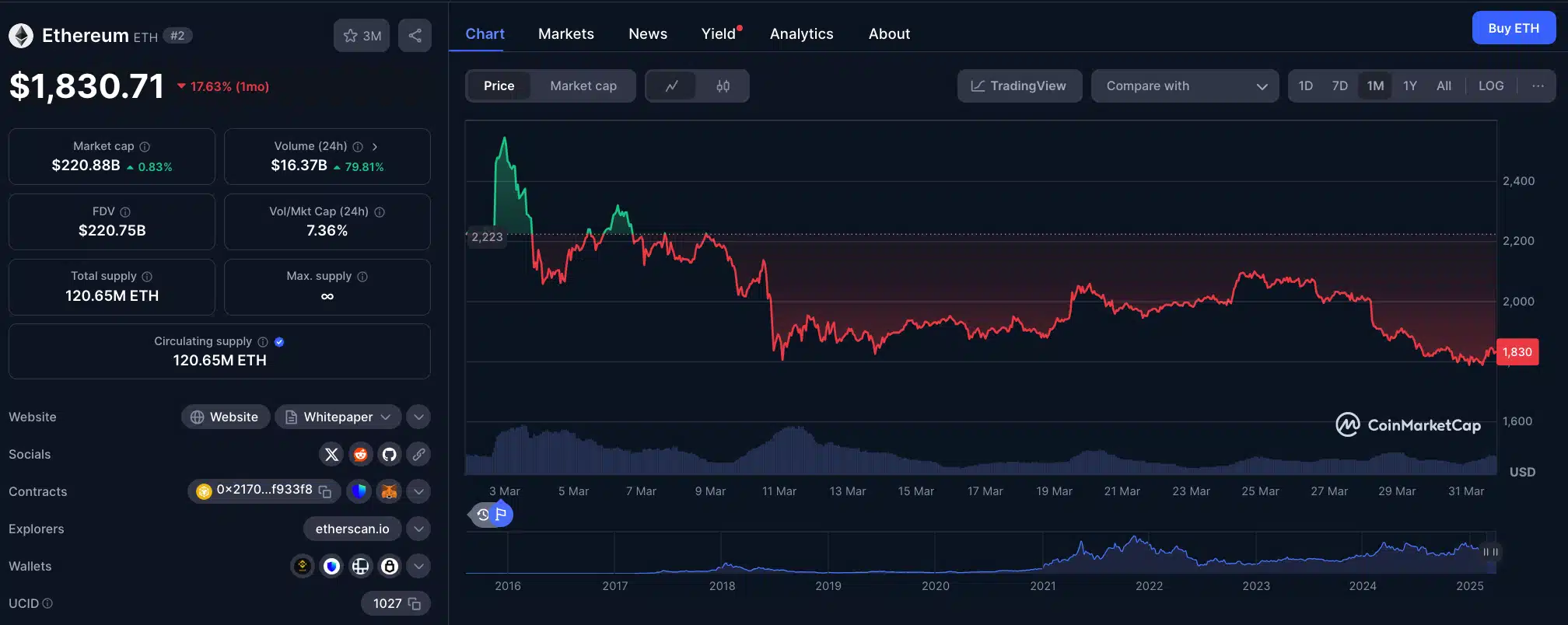The width and height of the screenshot is (1568, 625).
Task: Show Max. supply info icon
Action: click(362, 277)
